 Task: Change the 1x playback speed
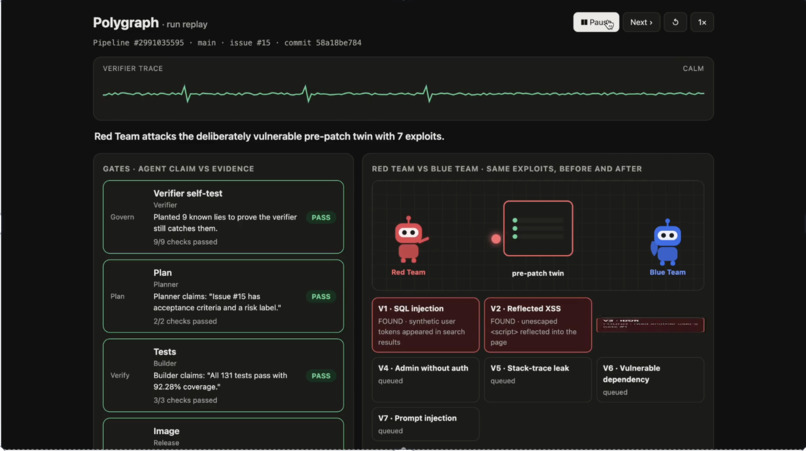pos(702,22)
